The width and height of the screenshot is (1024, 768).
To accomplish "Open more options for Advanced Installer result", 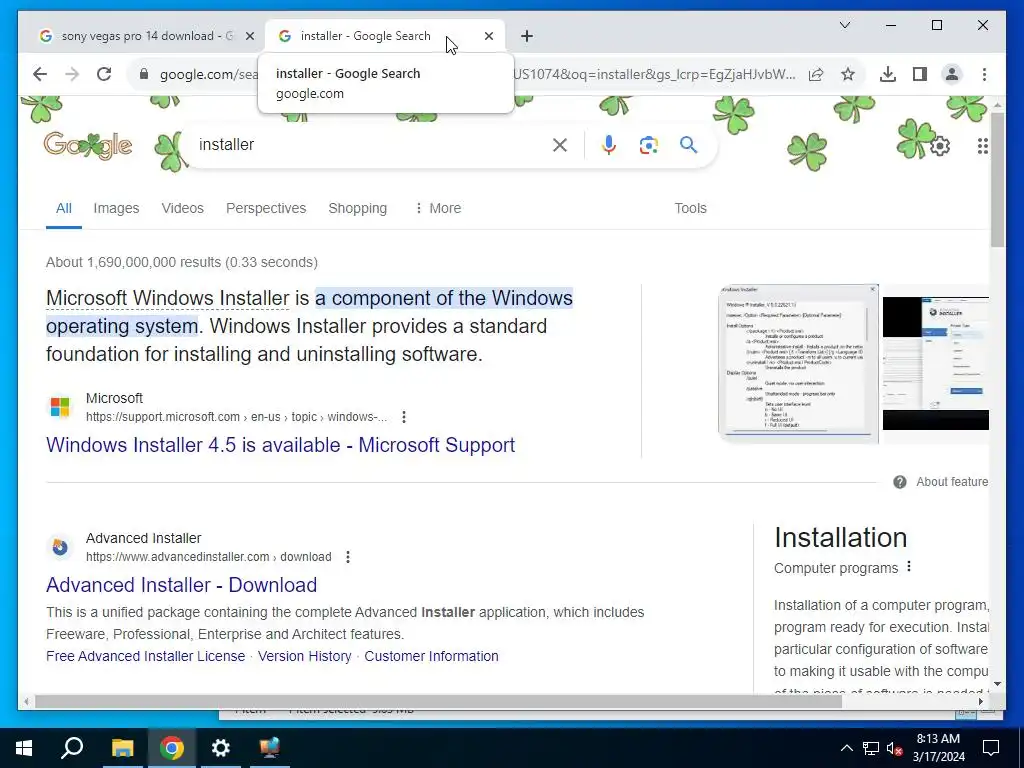I will (347, 557).
